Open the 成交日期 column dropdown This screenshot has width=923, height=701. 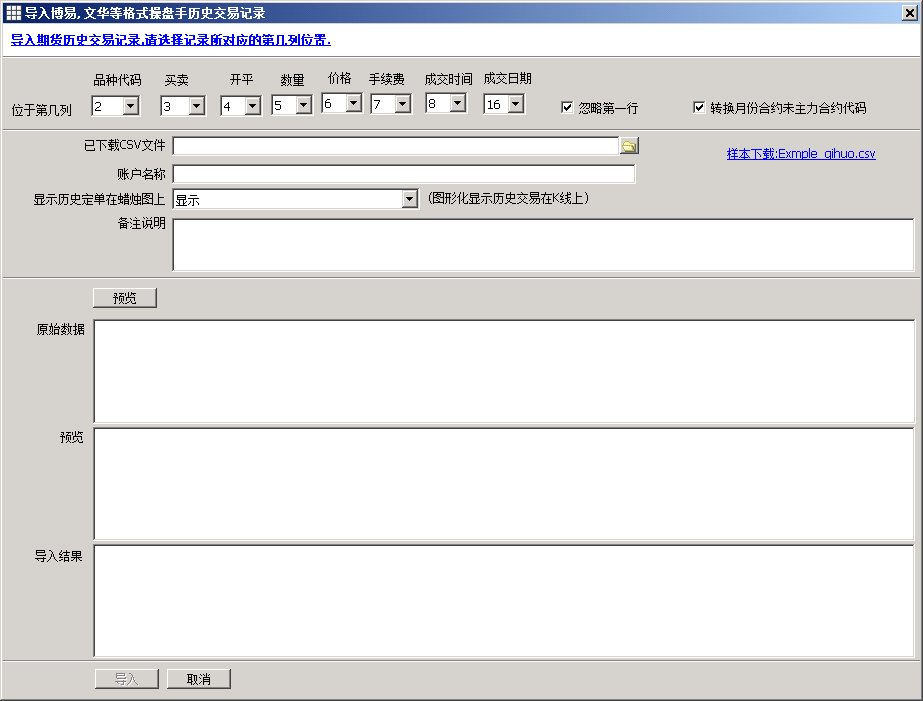tap(515, 104)
